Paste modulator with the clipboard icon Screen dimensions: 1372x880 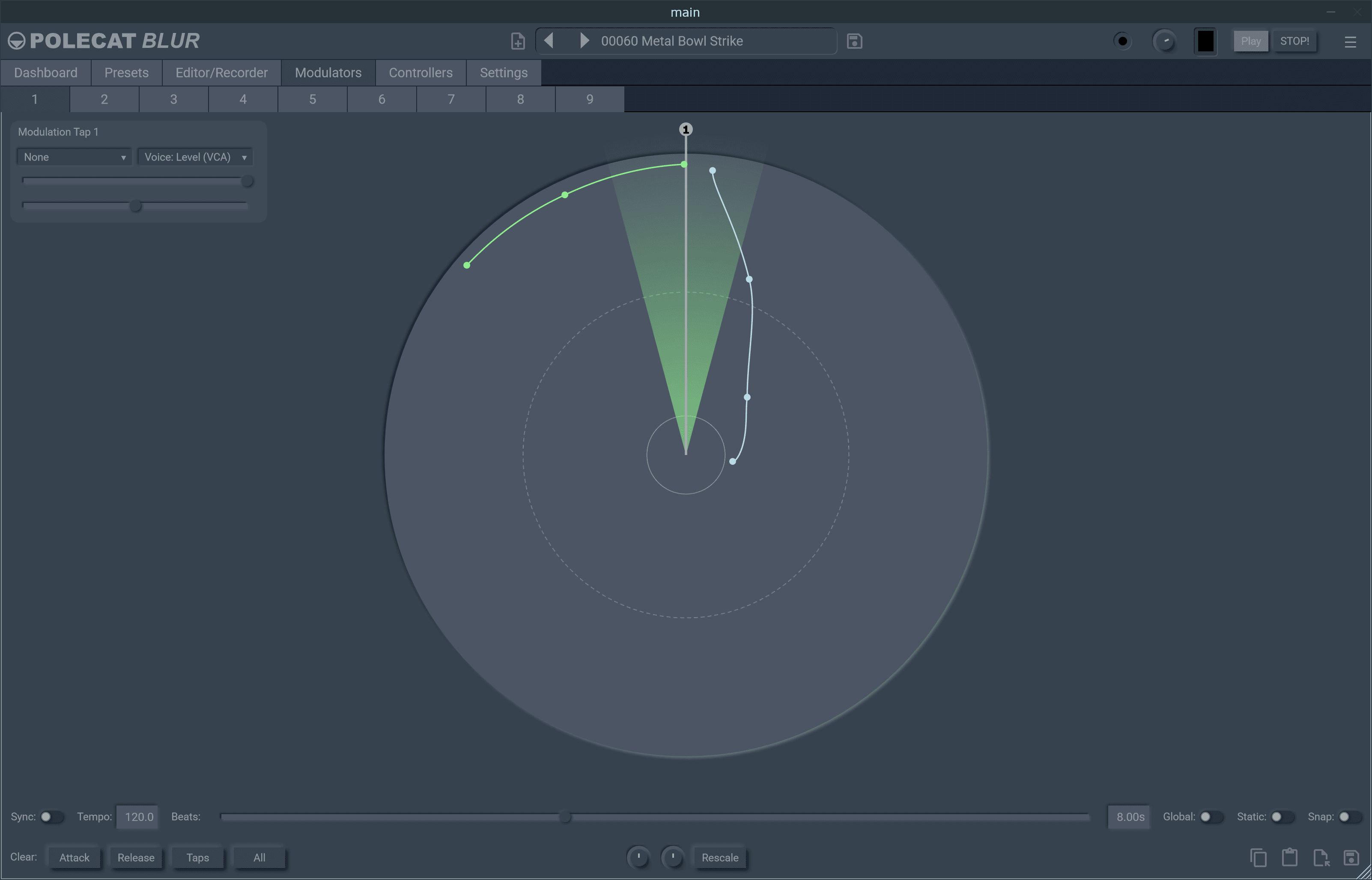[1290, 857]
